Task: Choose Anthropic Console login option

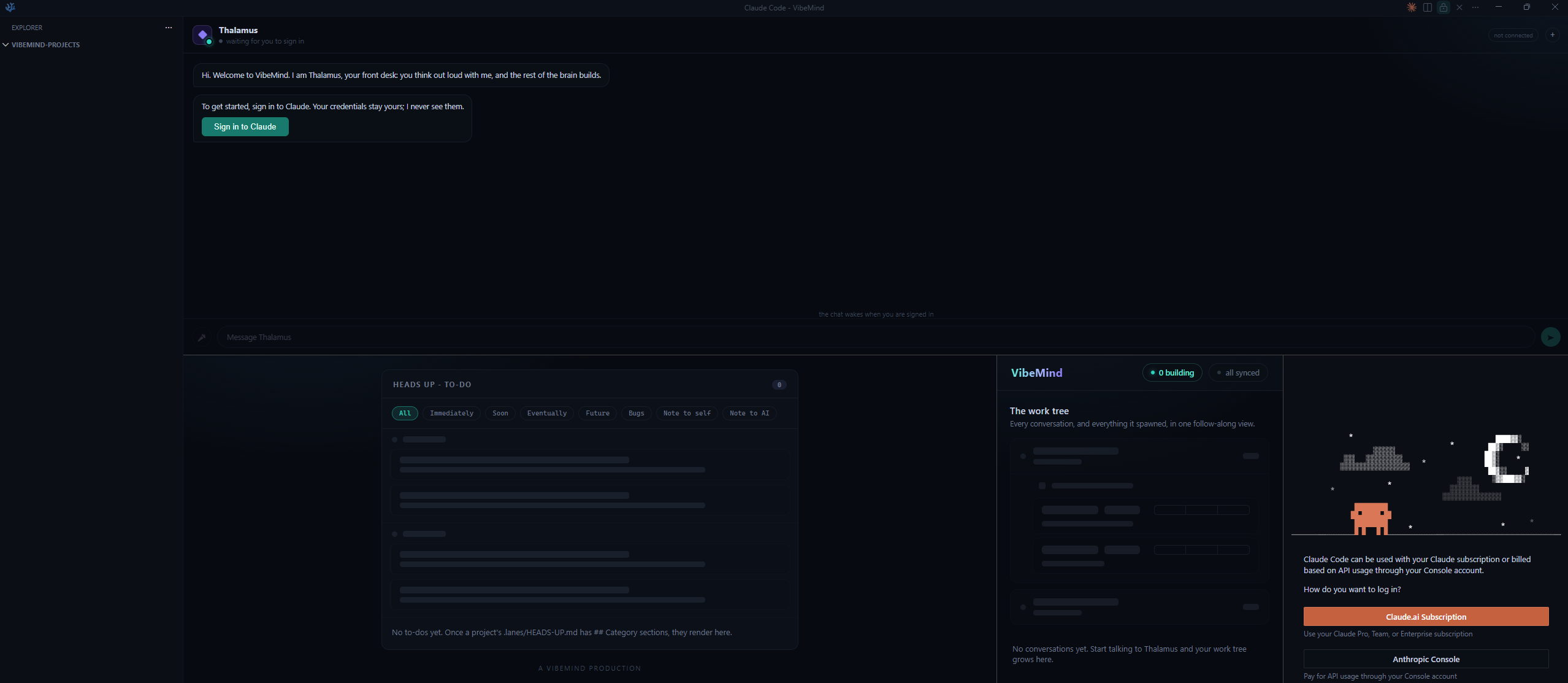Action: coord(1426,659)
